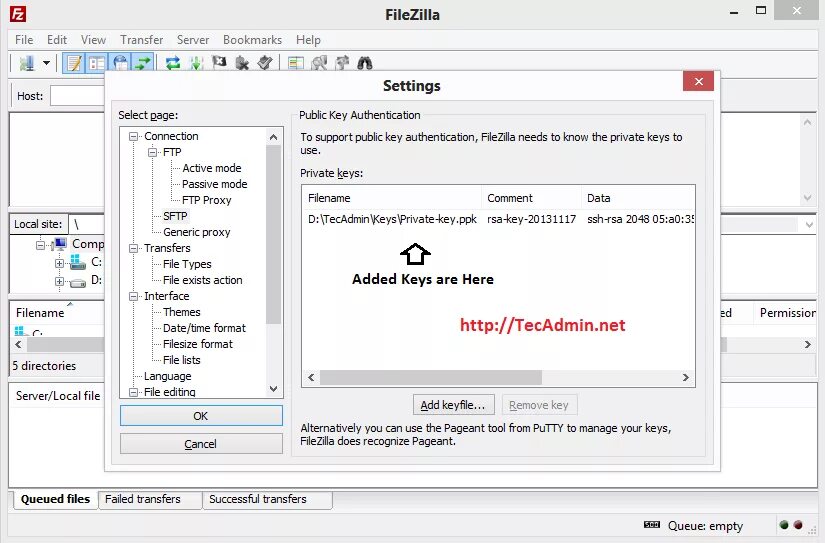The image size is (825, 543).
Task: Confirm settings with OK button
Action: tap(201, 416)
